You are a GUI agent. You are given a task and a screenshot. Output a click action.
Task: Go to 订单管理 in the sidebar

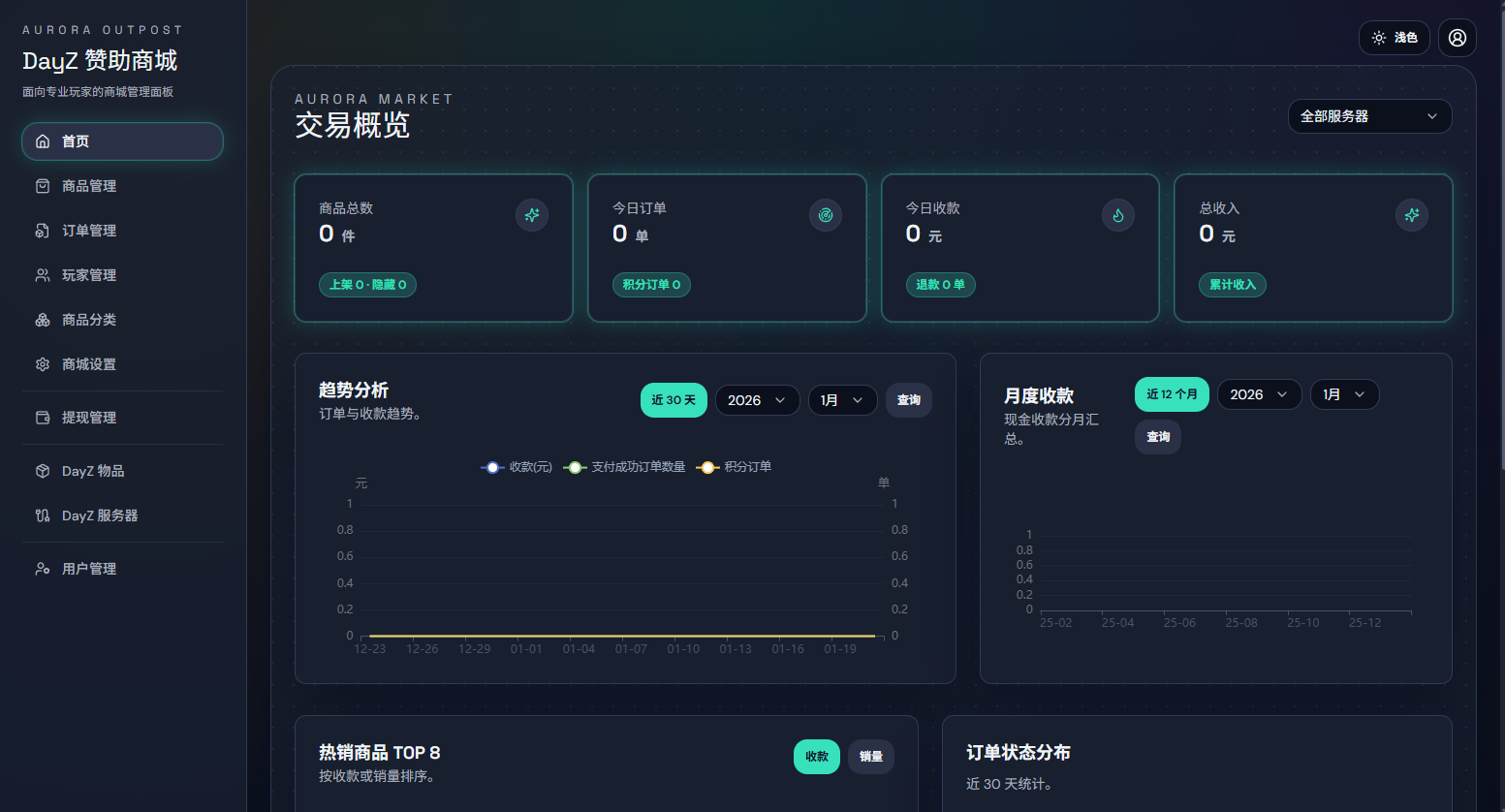89,231
